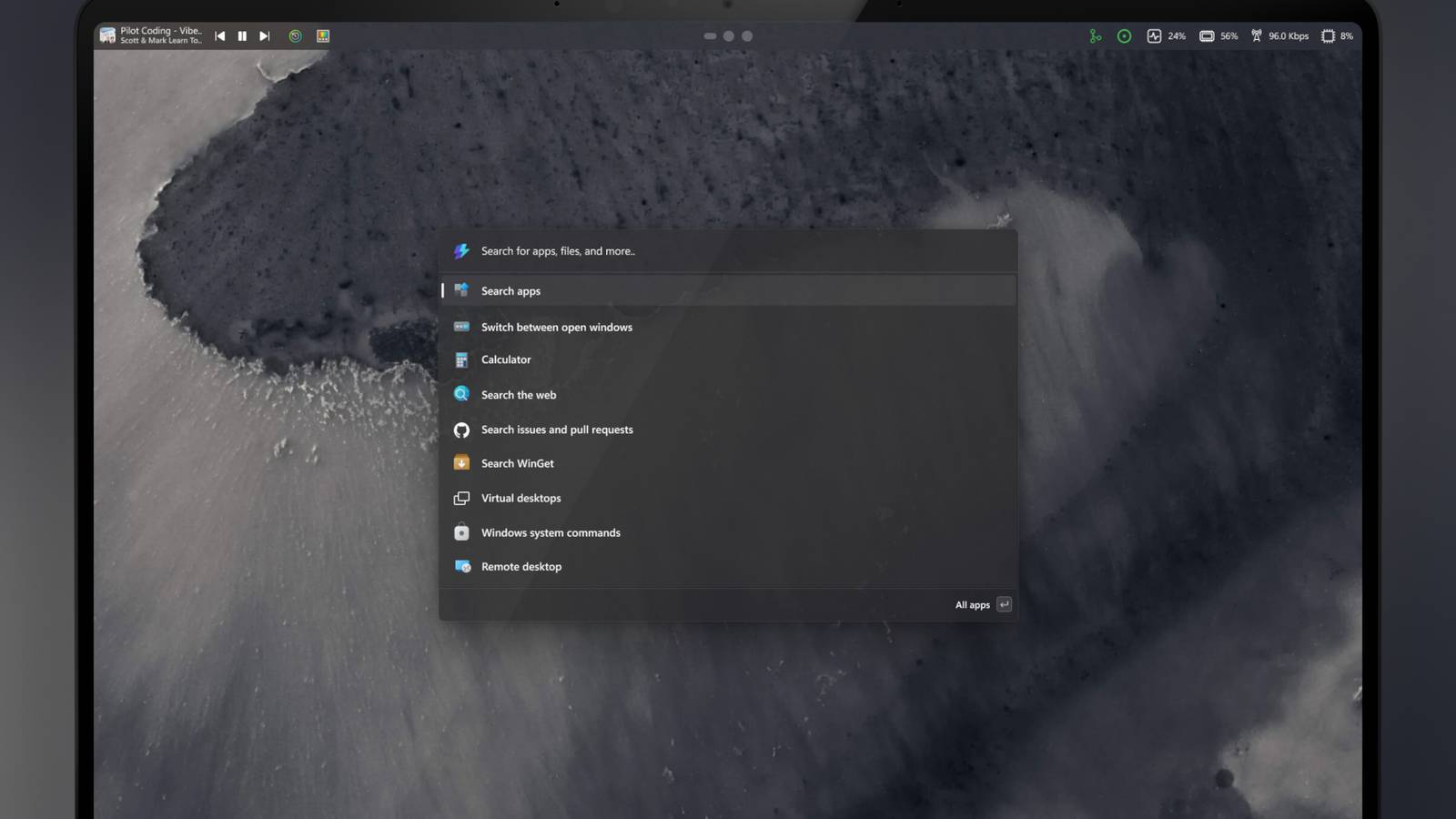The width and height of the screenshot is (1456, 819).
Task: Open the Calculator command
Action: tap(506, 360)
